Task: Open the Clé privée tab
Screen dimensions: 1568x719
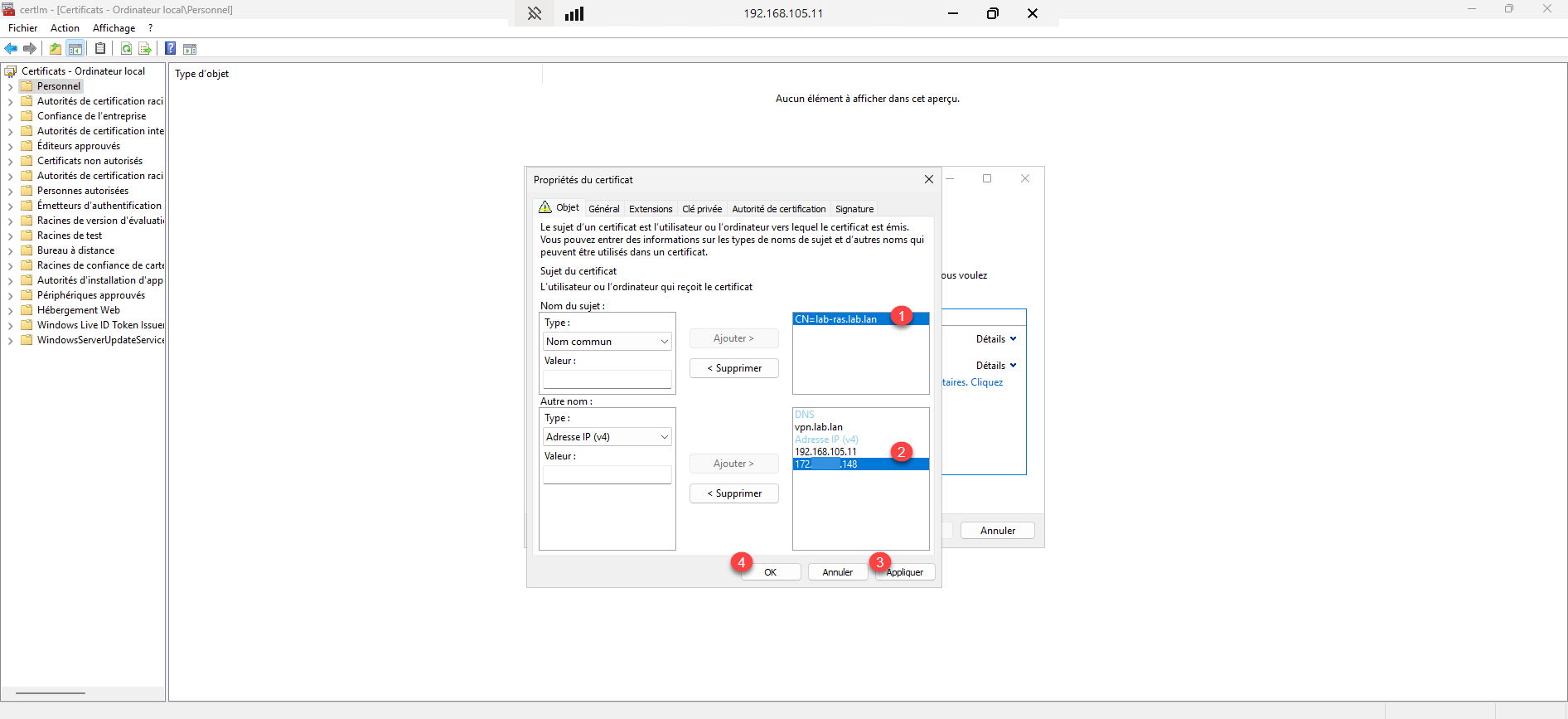Action: point(701,209)
